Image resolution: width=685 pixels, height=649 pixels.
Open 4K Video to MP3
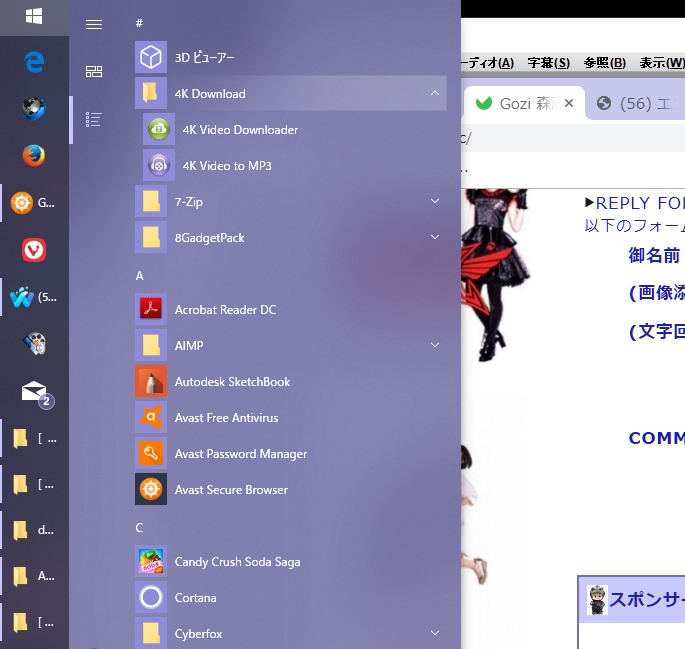(227, 166)
